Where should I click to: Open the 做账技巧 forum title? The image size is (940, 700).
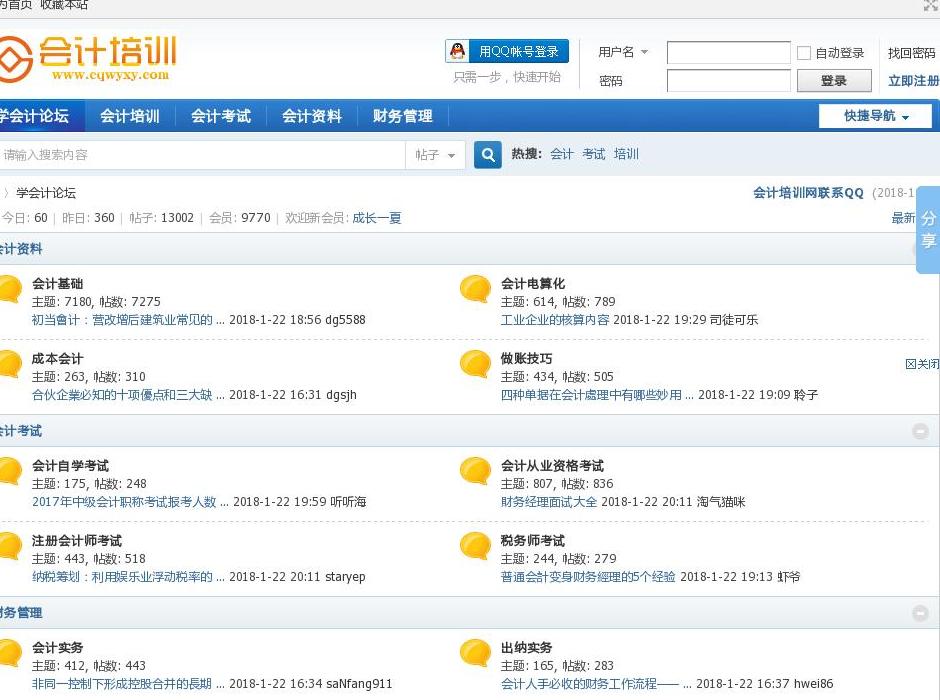point(526,358)
